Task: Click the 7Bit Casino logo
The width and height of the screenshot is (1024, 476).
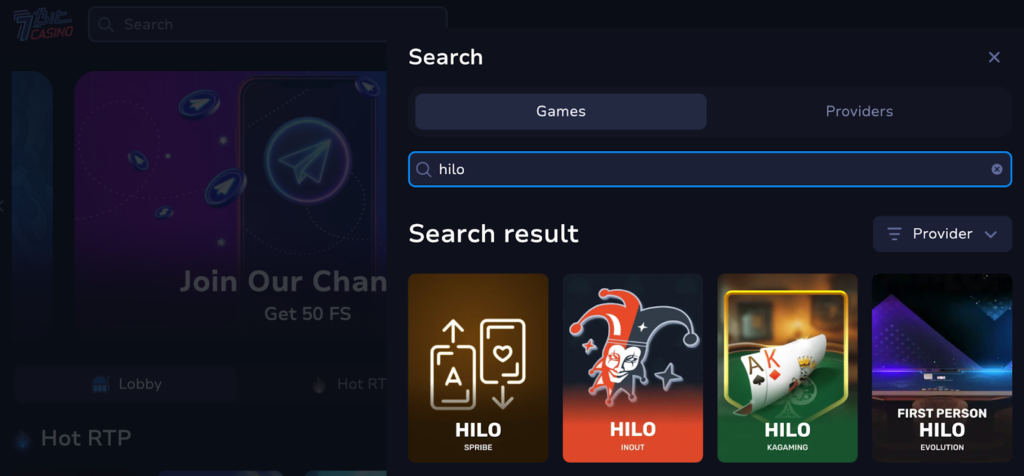Action: click(43, 24)
